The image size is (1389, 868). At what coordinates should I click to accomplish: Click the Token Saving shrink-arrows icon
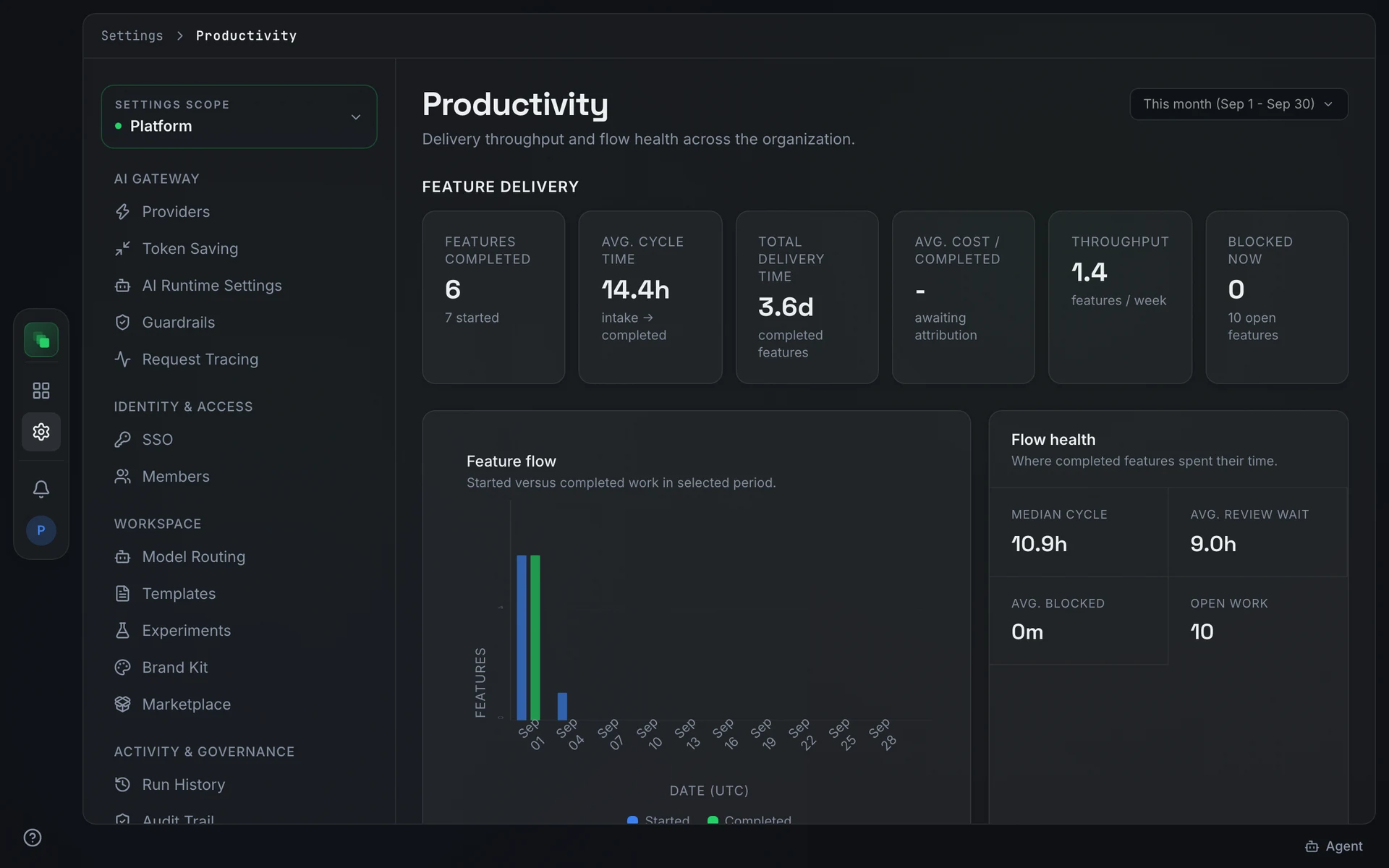[x=123, y=249]
